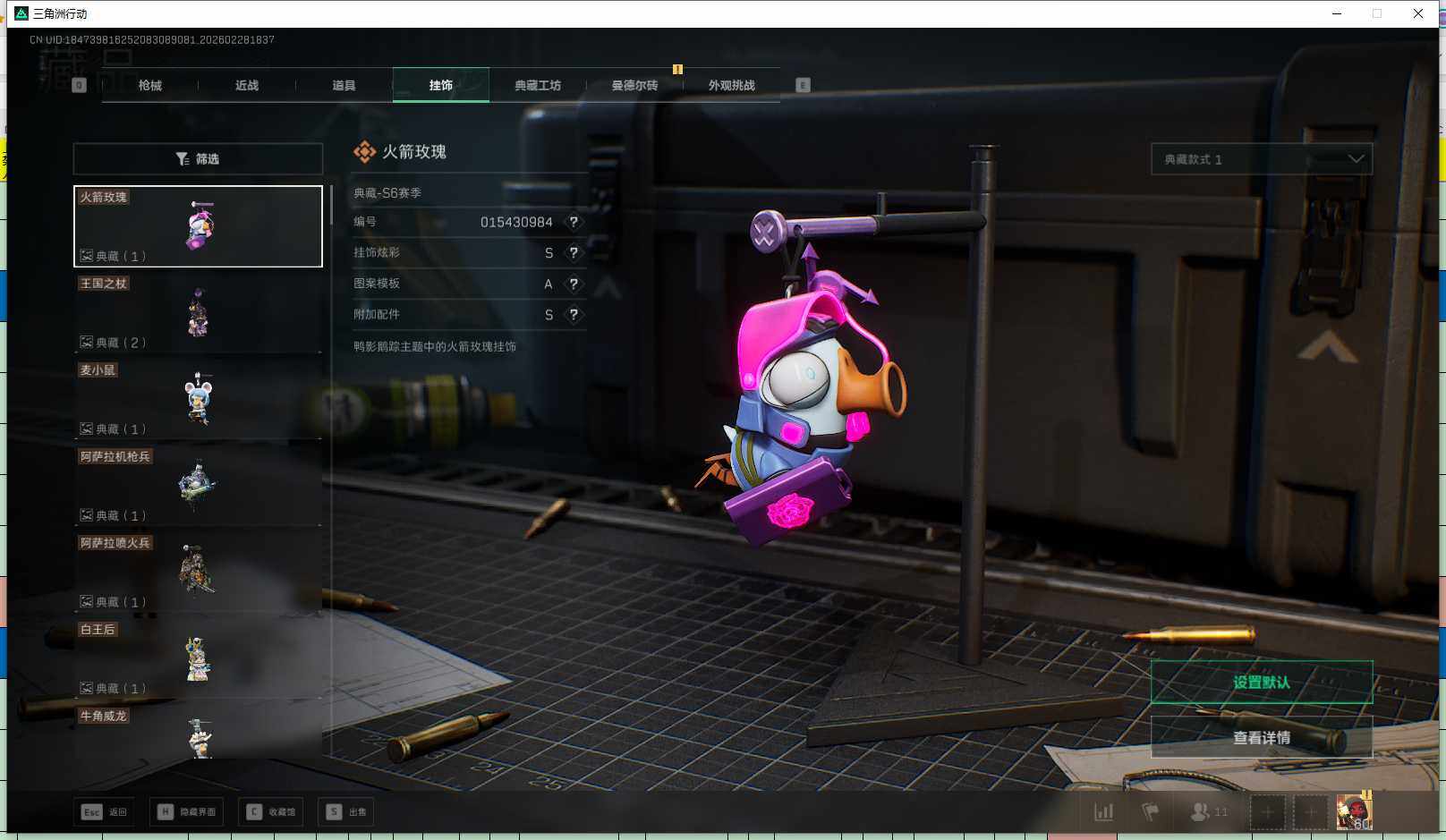Click the 查看详情 button
Screen dimensions: 1446x840
point(1261,738)
